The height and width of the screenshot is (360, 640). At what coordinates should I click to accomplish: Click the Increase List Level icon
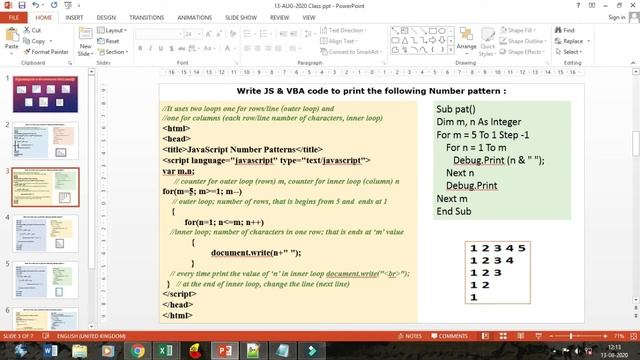[x=294, y=34]
